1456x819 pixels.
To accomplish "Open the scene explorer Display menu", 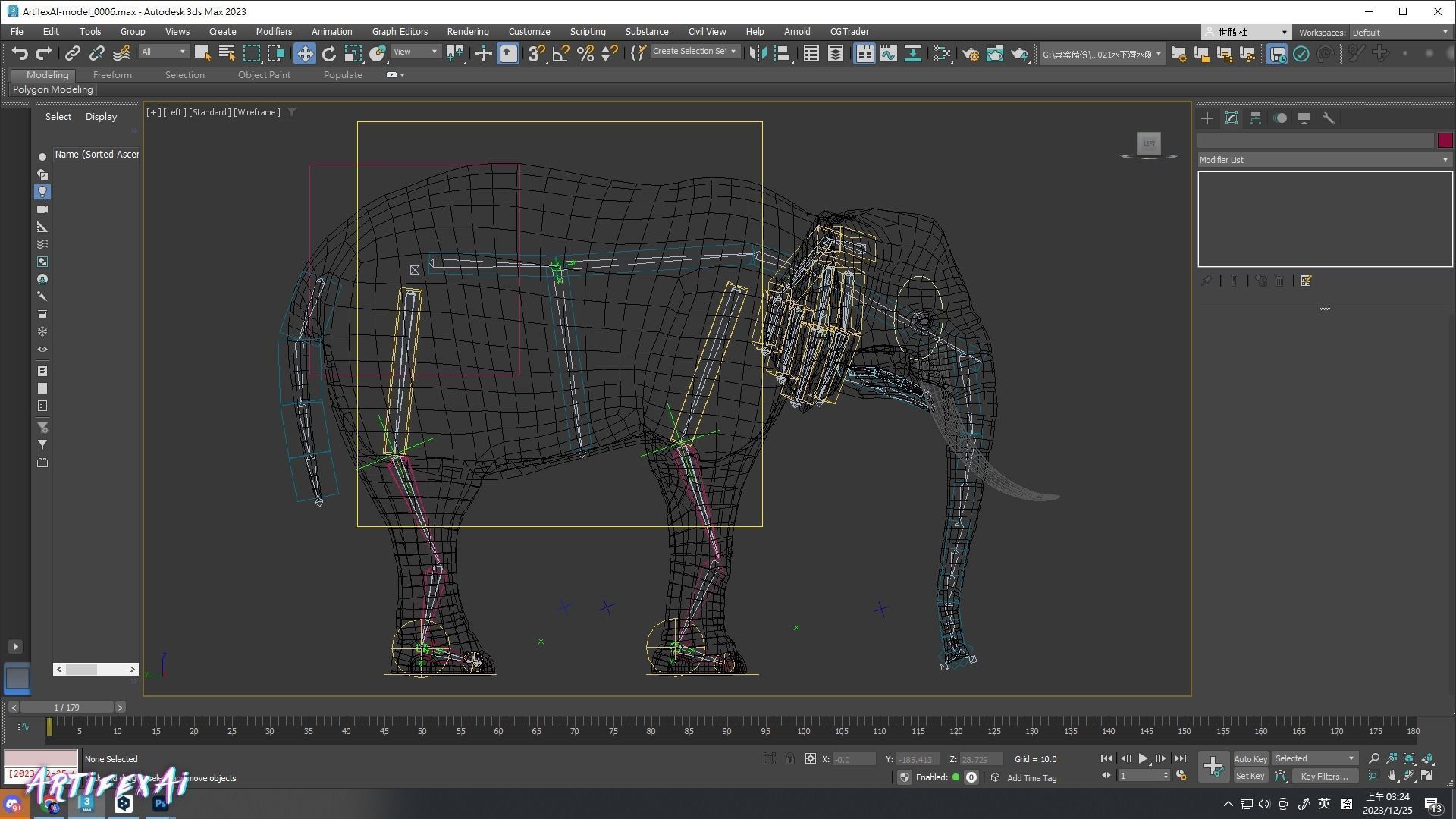I will (x=101, y=117).
